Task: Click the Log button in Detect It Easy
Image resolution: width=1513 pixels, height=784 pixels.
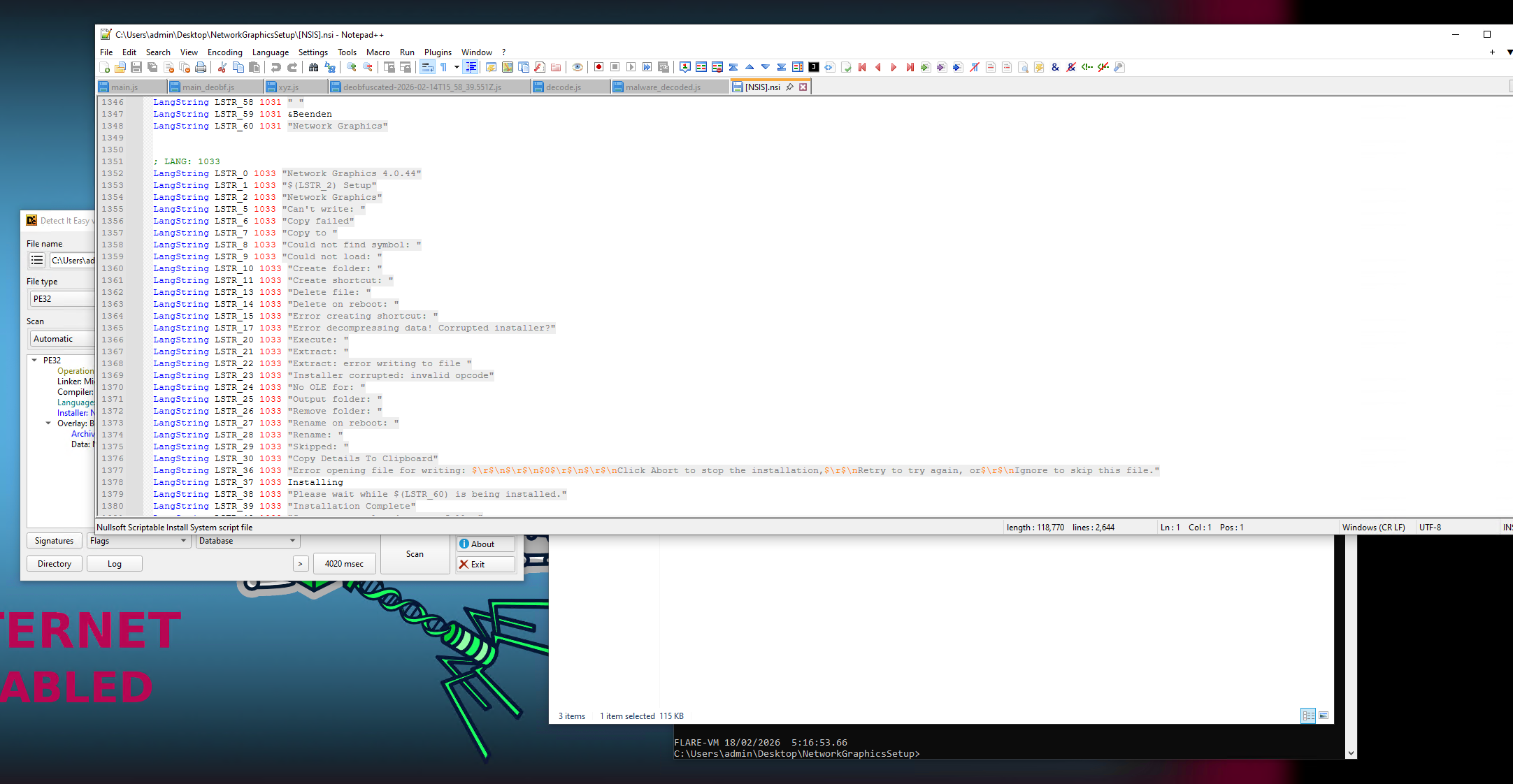Action: pos(115,564)
